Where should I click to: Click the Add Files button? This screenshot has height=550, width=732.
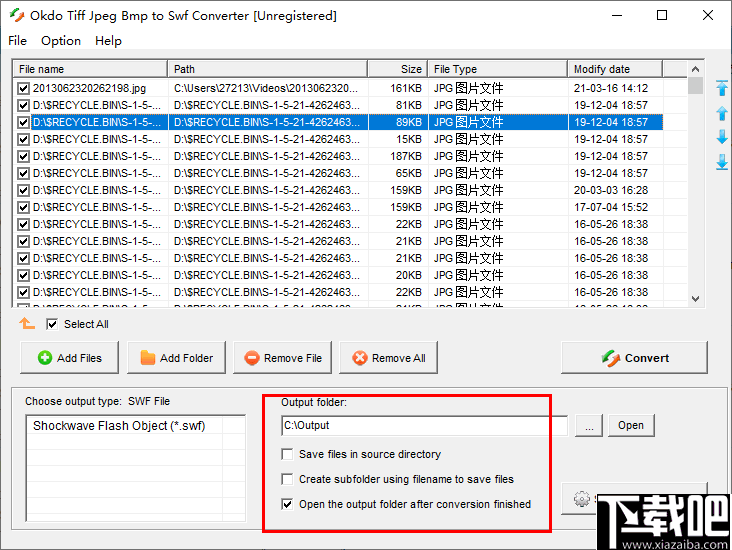[x=70, y=358]
